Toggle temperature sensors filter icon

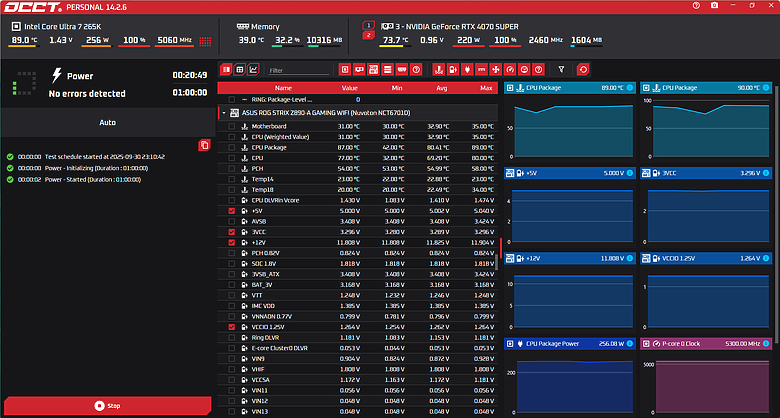439,70
